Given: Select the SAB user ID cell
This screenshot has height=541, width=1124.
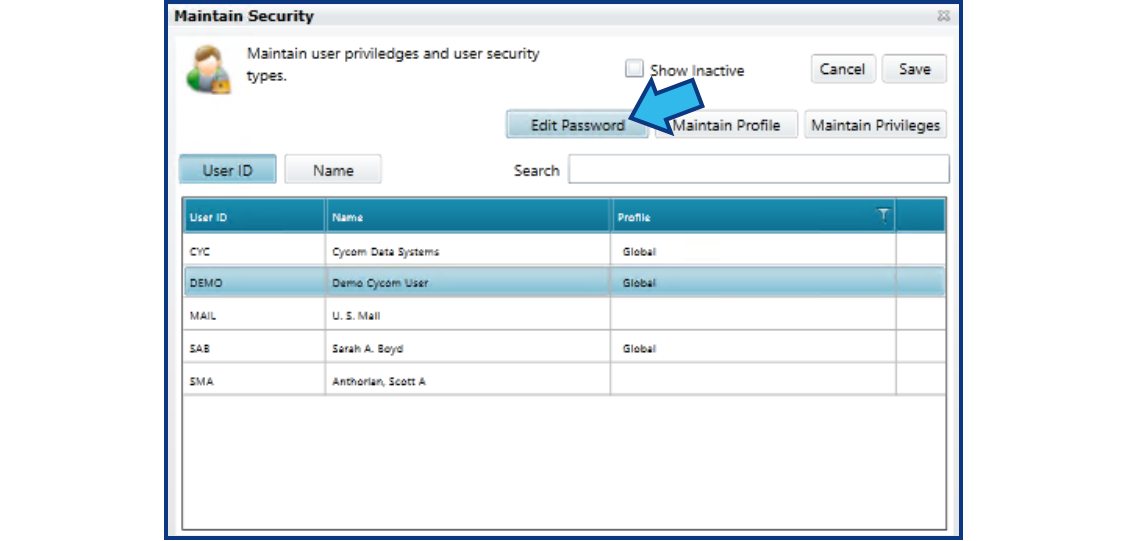Looking at the screenshot, I should coord(254,348).
